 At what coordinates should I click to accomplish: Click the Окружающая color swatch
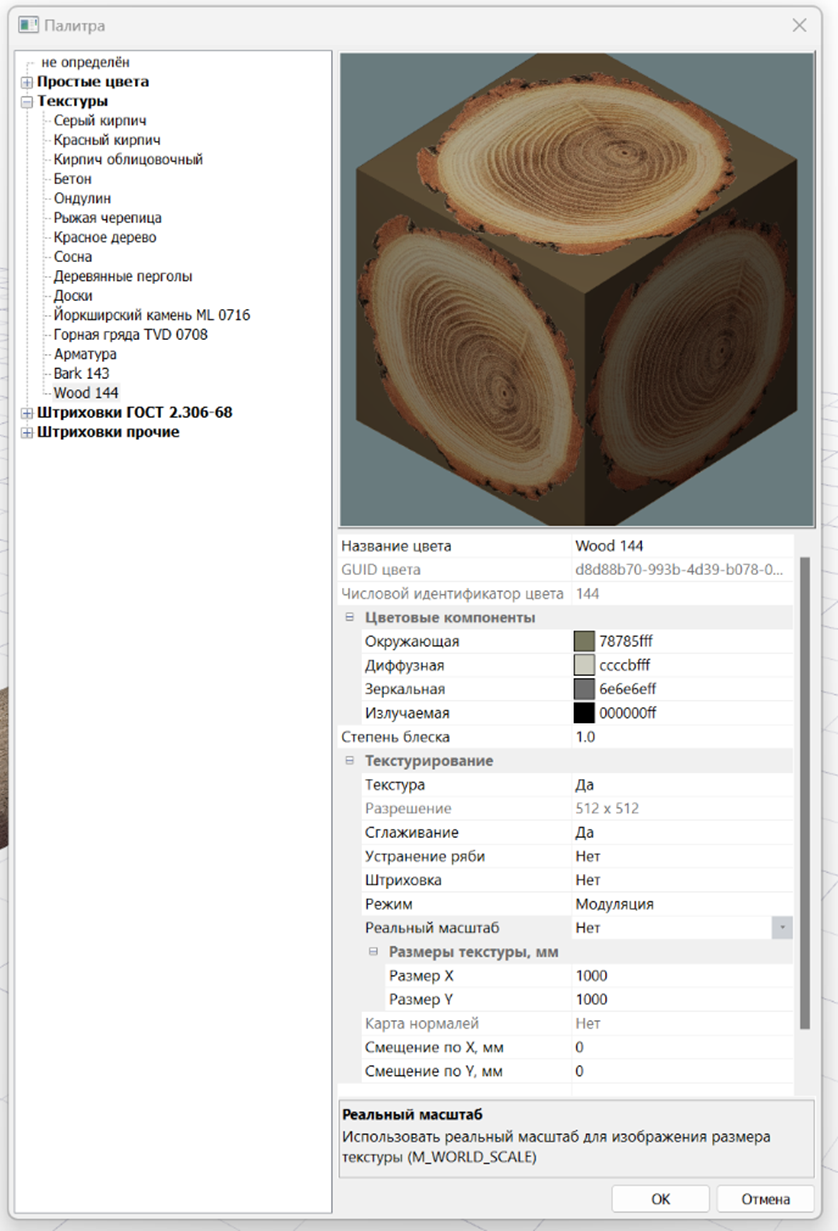[584, 641]
